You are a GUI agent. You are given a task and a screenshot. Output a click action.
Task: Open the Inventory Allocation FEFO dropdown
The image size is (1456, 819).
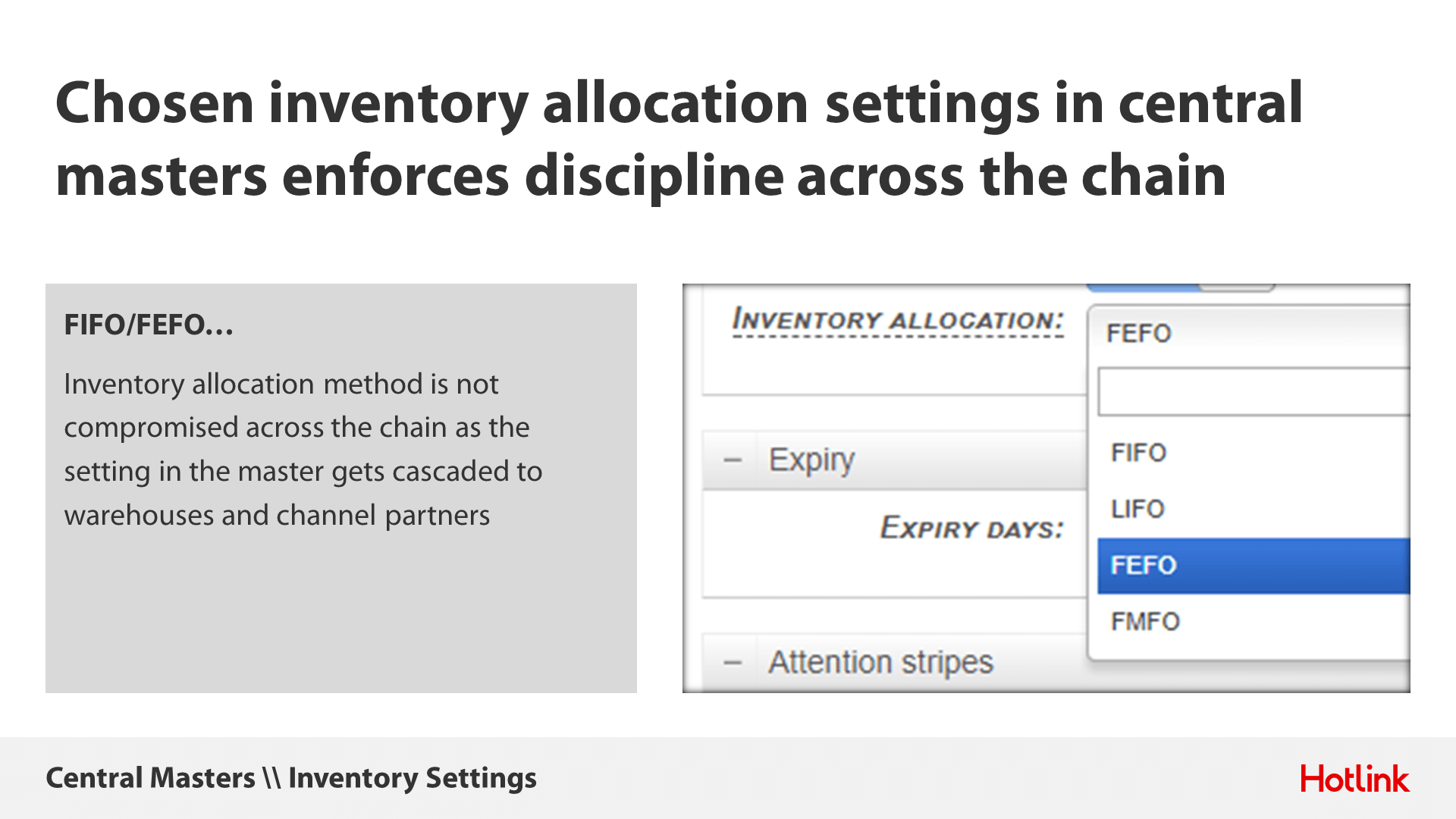(1249, 333)
